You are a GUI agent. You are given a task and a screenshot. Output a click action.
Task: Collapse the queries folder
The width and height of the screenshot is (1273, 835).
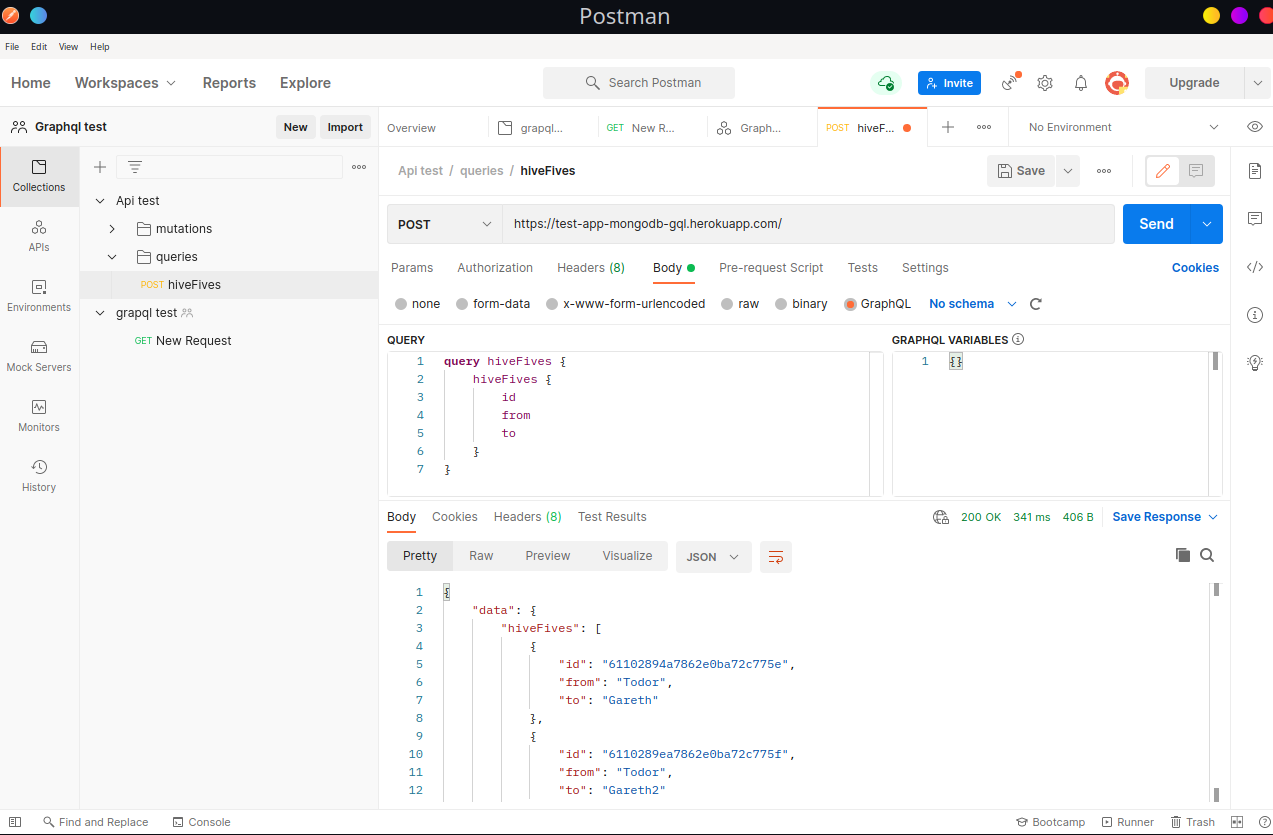(112, 257)
